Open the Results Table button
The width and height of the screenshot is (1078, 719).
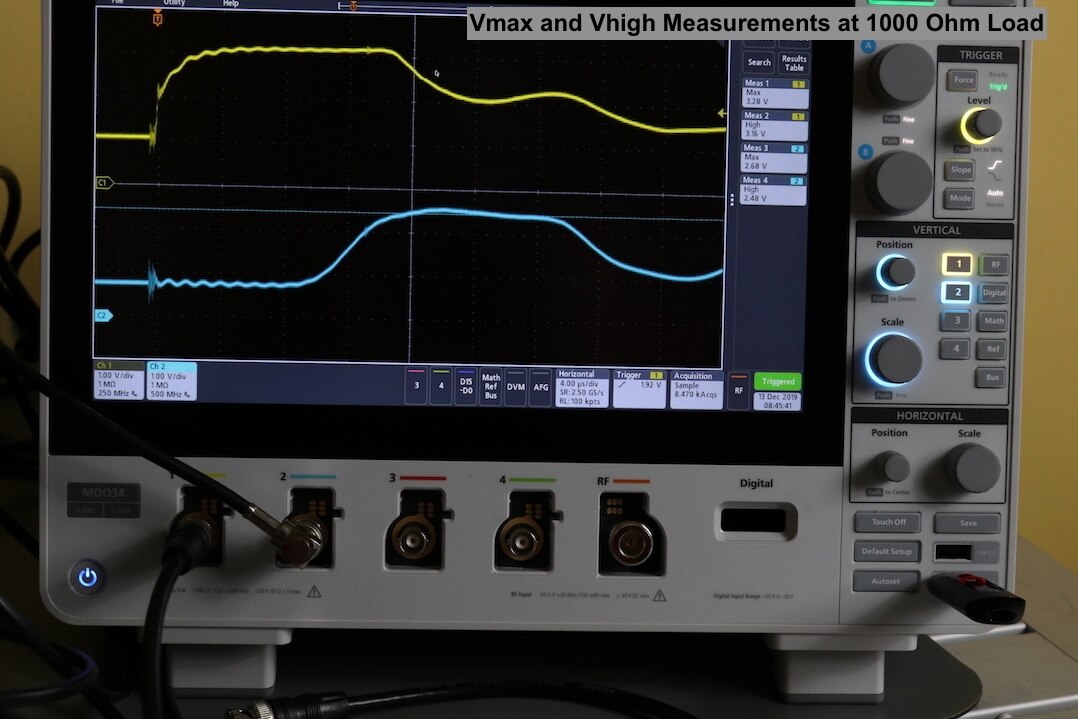794,63
